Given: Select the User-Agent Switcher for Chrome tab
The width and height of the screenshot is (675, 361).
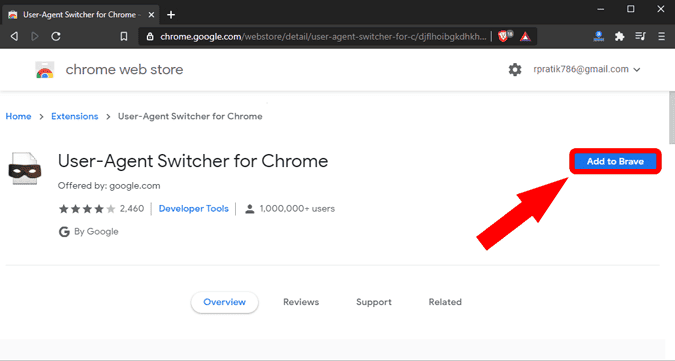Looking at the screenshot, I should [81, 15].
